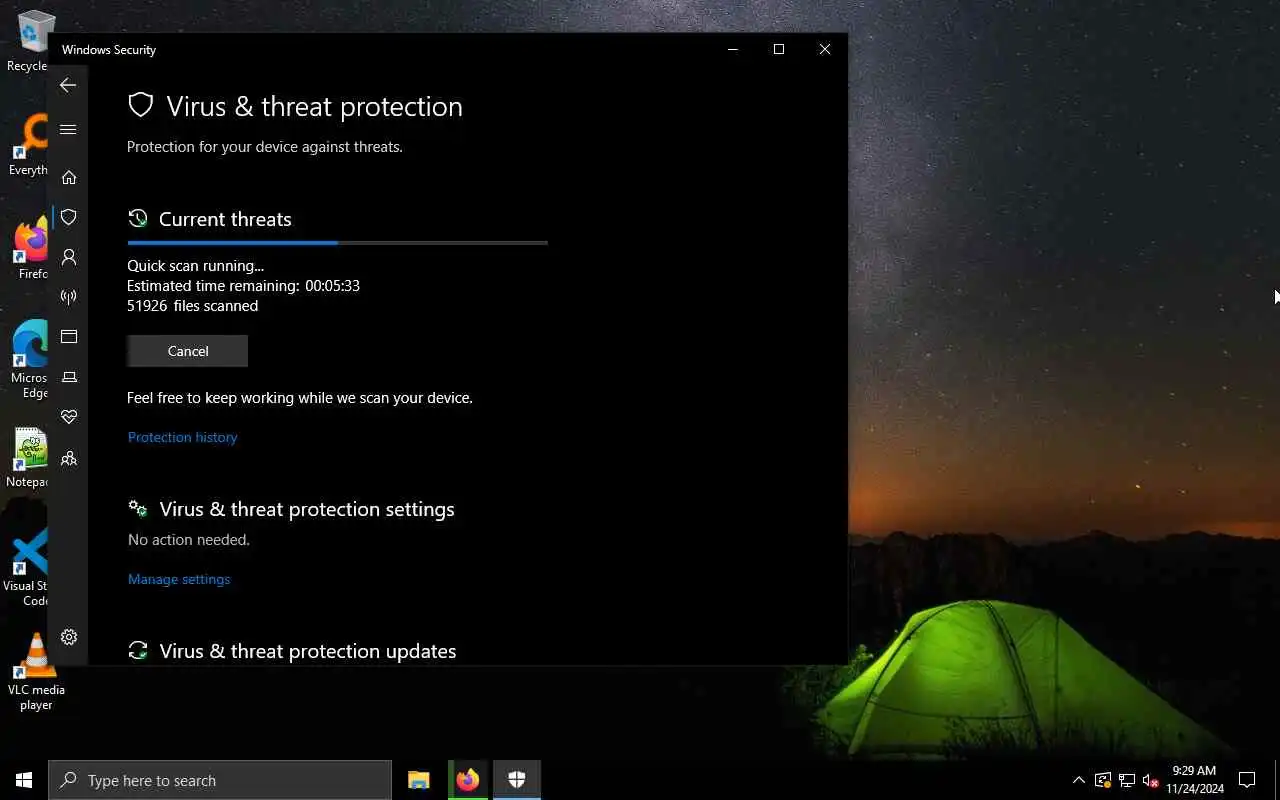
Task: Click the Windows Security taskbar icon
Action: [517, 780]
